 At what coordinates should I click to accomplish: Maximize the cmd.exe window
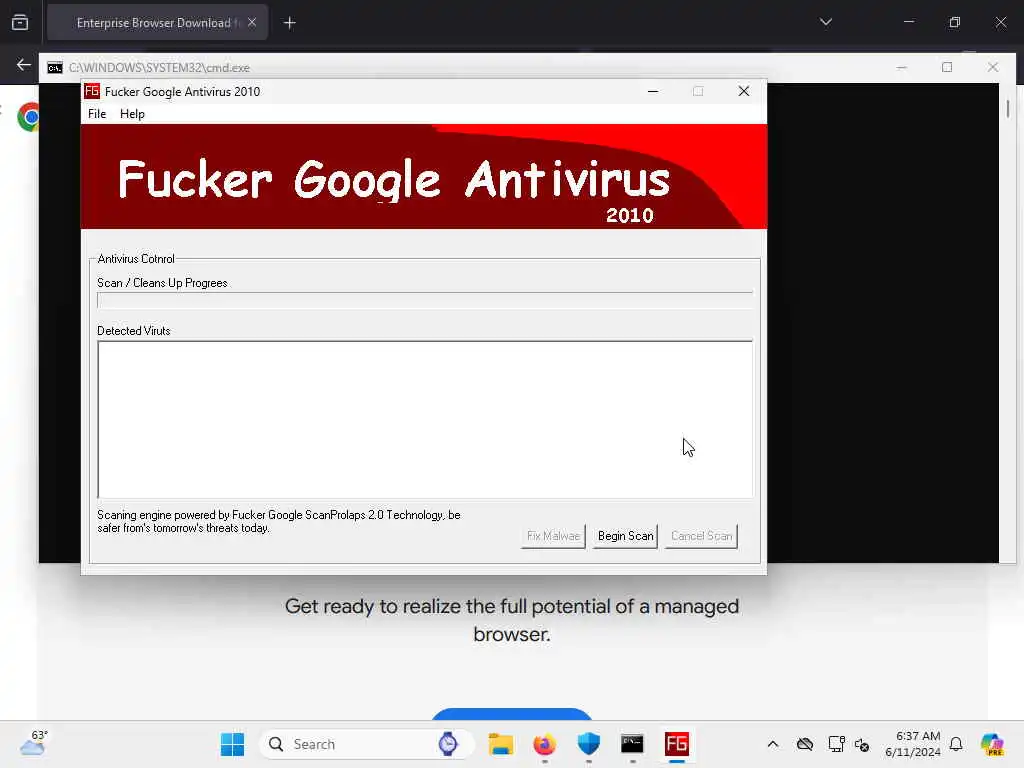click(x=947, y=67)
